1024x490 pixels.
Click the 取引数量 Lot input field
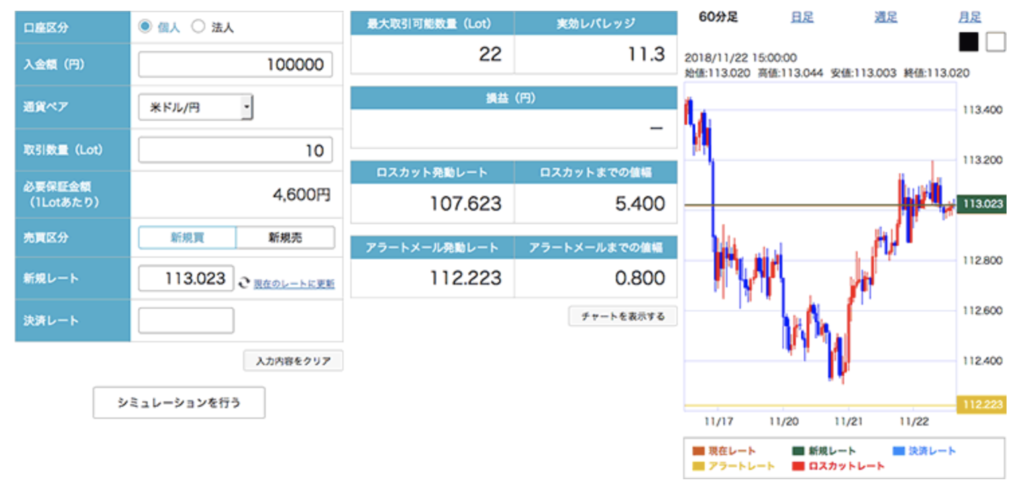click(x=235, y=150)
